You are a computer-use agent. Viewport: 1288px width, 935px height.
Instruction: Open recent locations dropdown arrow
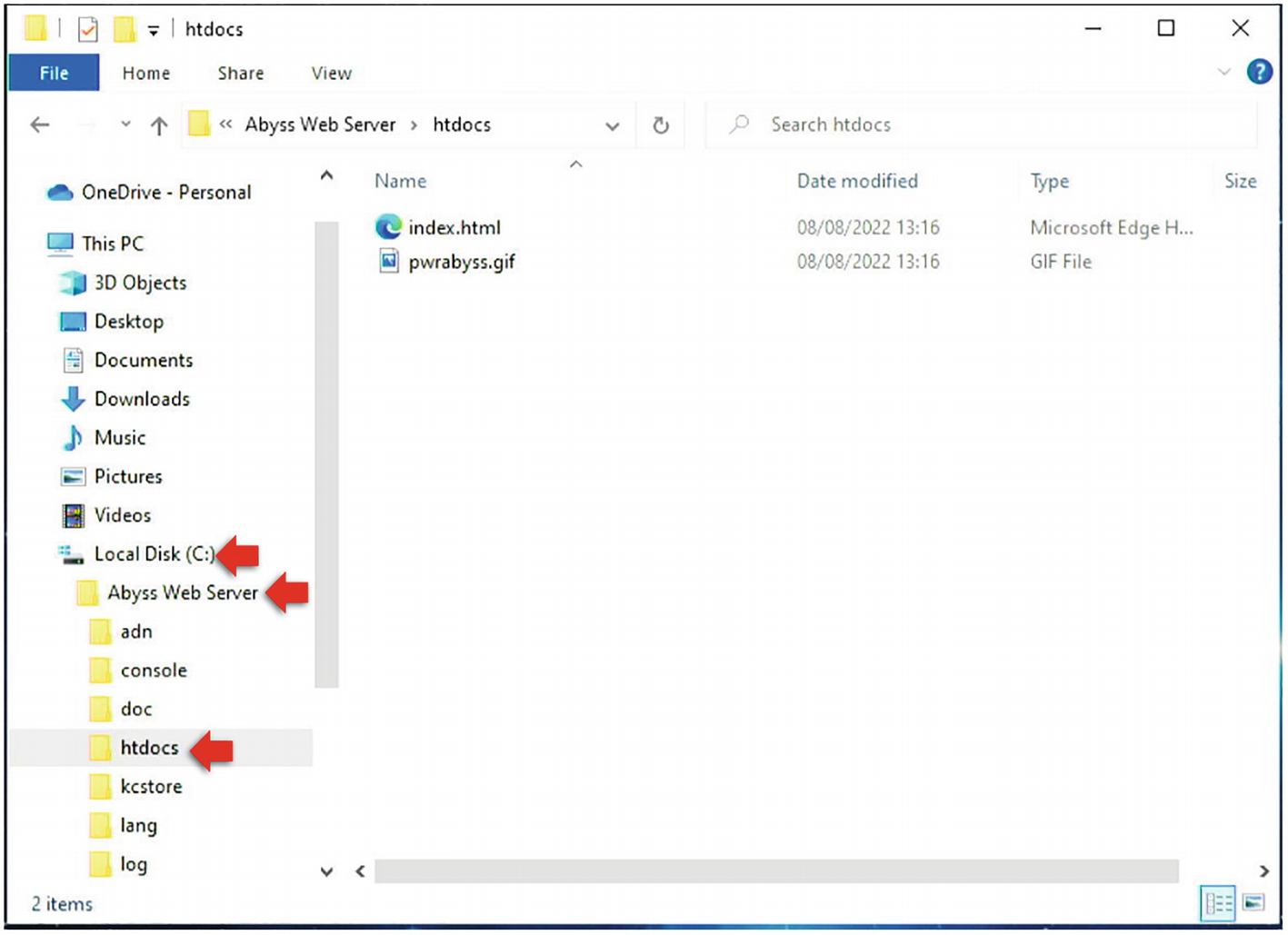[125, 124]
